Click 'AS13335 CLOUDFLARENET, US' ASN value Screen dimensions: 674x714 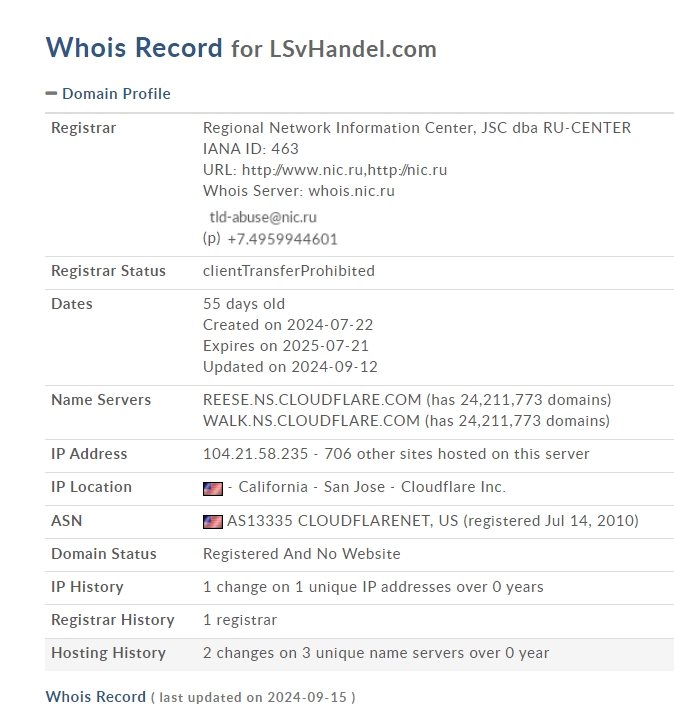point(342,520)
